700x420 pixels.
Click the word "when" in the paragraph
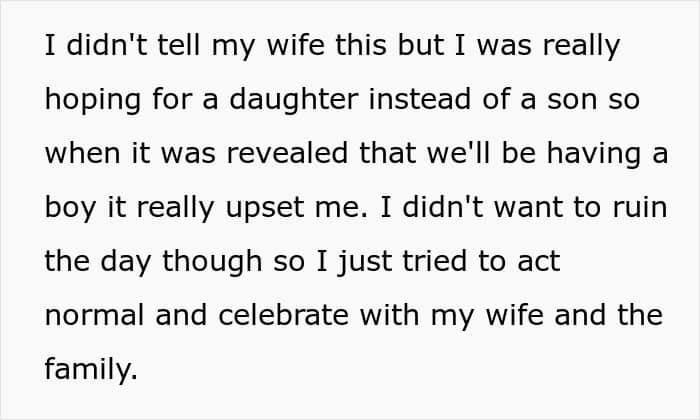(x=83, y=153)
